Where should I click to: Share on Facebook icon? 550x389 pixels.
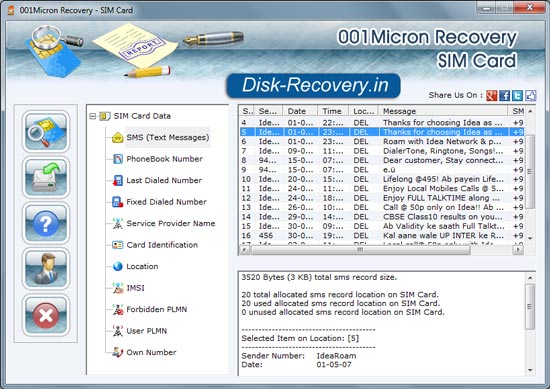point(504,95)
